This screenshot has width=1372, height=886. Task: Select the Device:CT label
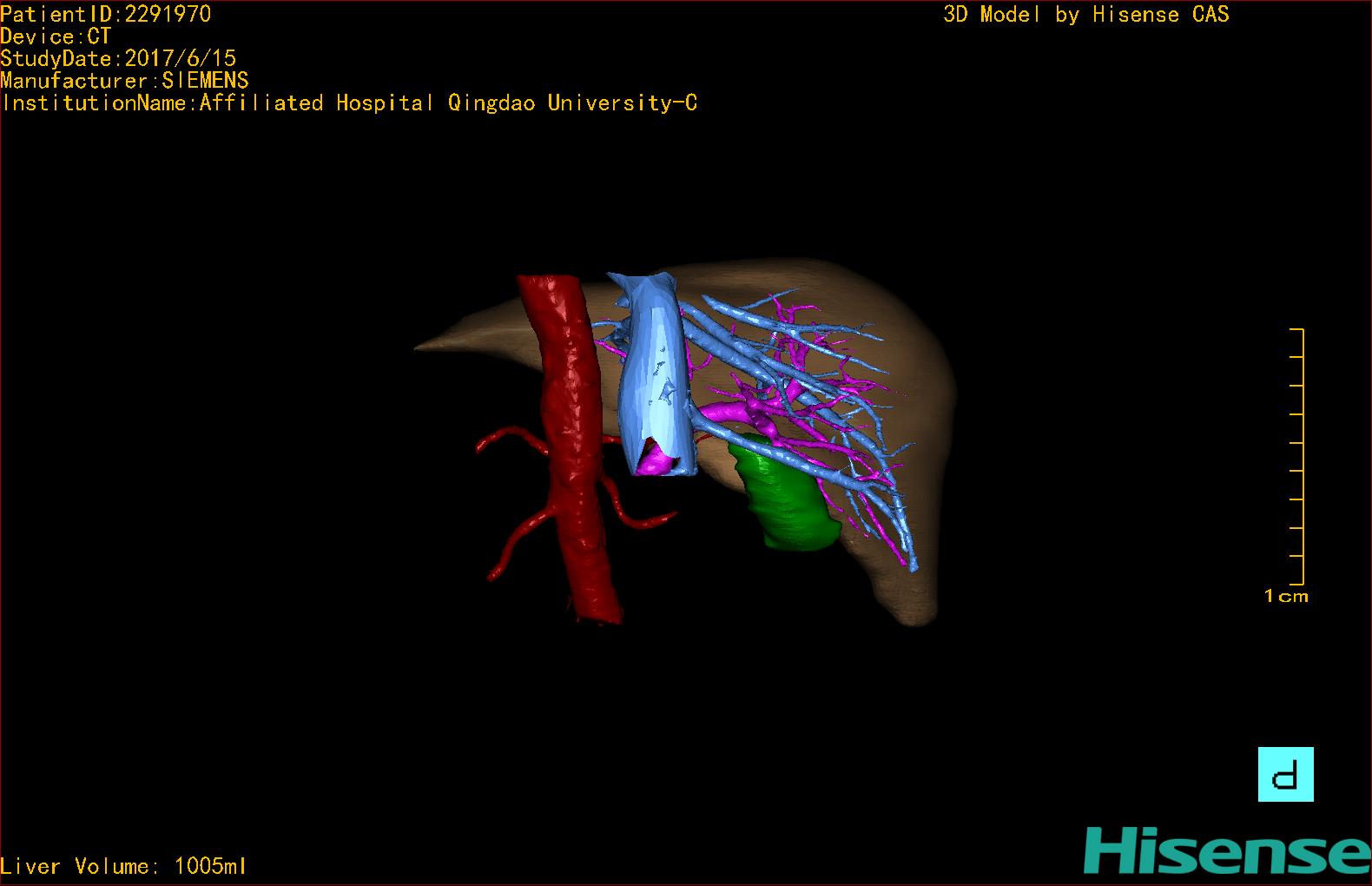(56, 36)
